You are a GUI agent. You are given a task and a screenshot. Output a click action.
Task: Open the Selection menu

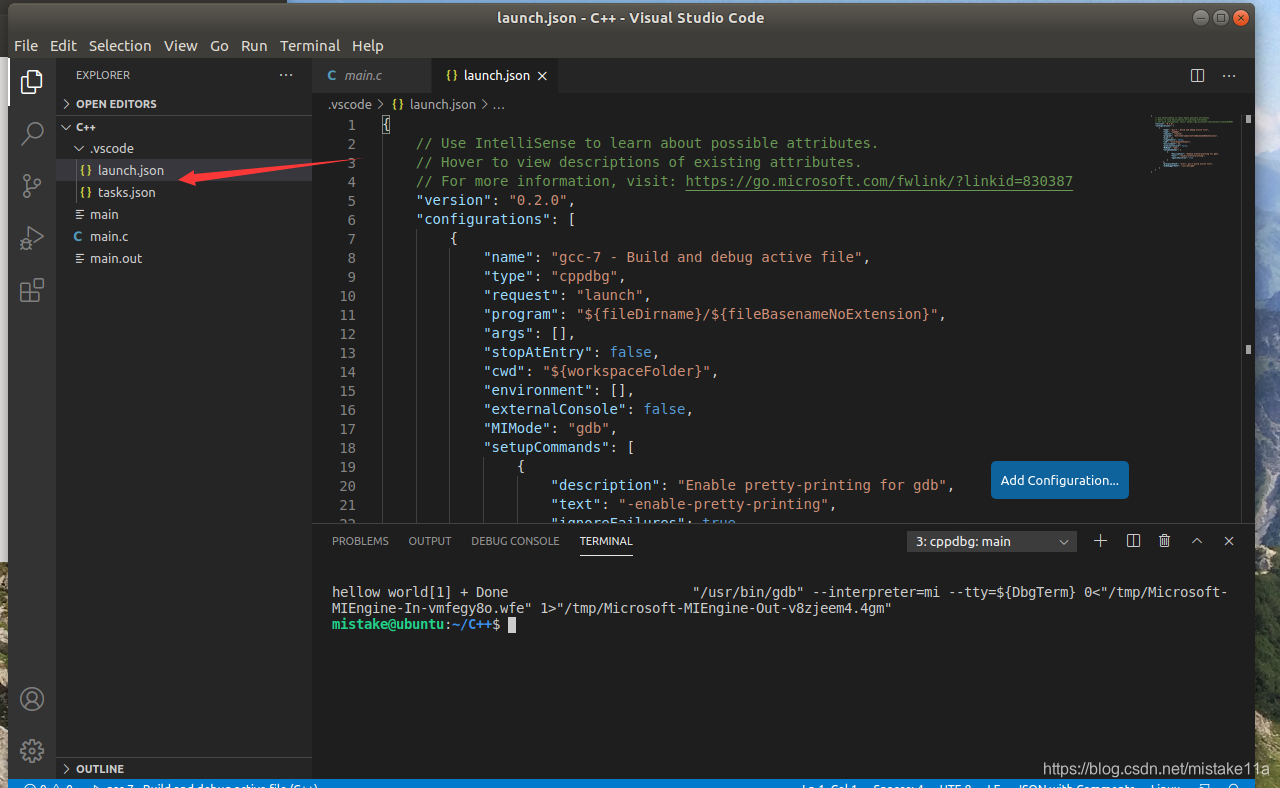[120, 46]
